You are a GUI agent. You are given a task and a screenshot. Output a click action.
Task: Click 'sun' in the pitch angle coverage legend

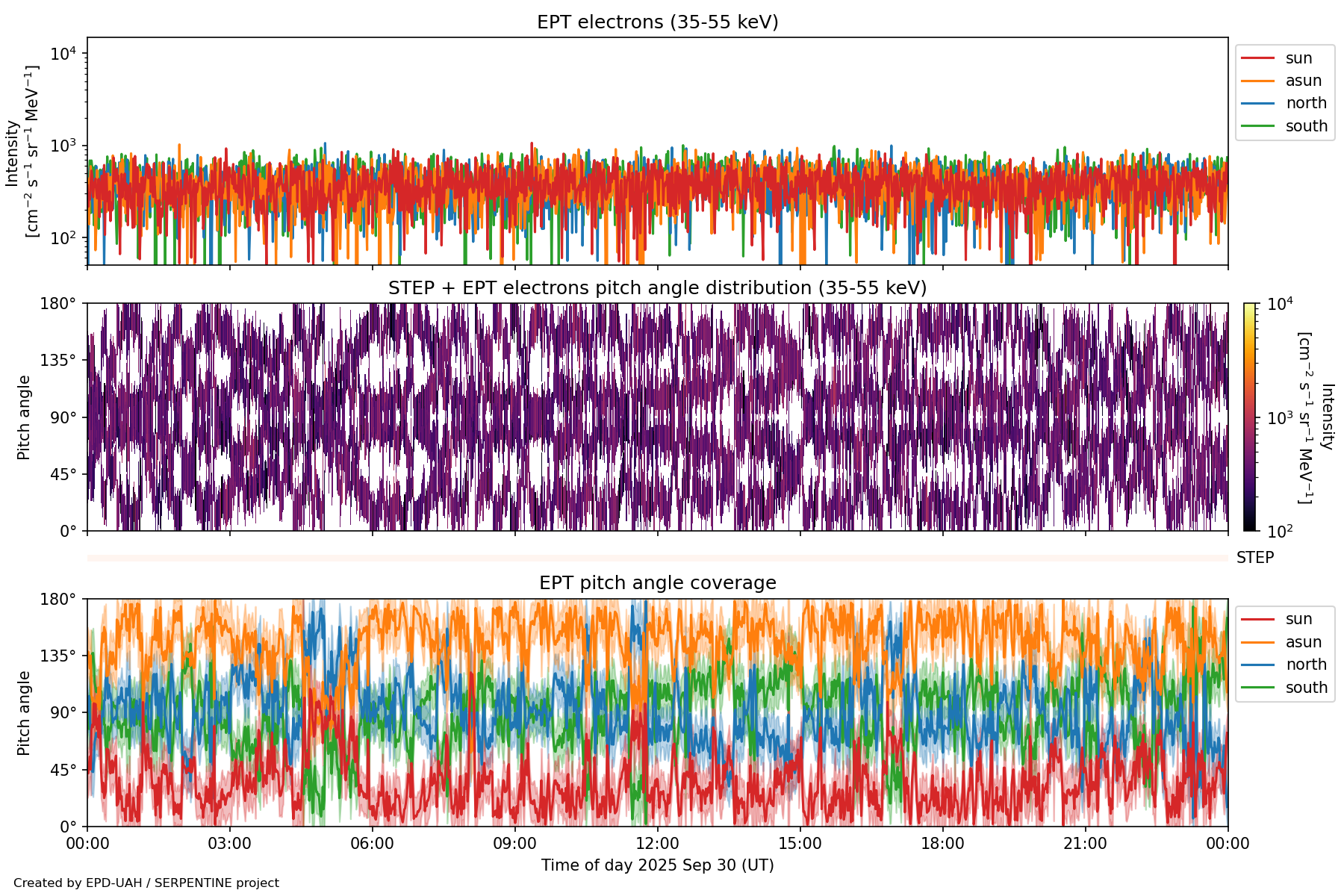coord(1298,619)
